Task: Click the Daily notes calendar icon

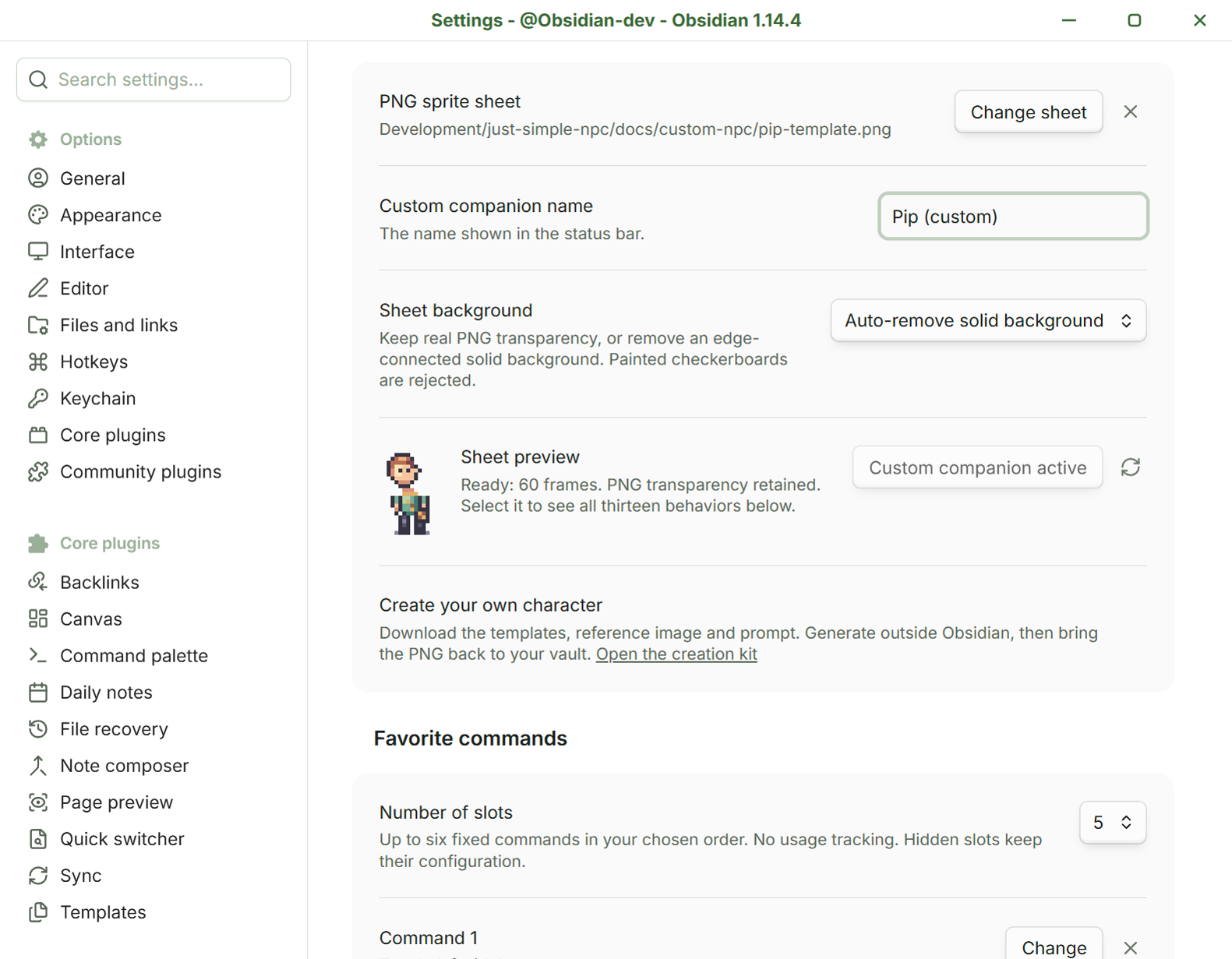Action: click(38, 692)
